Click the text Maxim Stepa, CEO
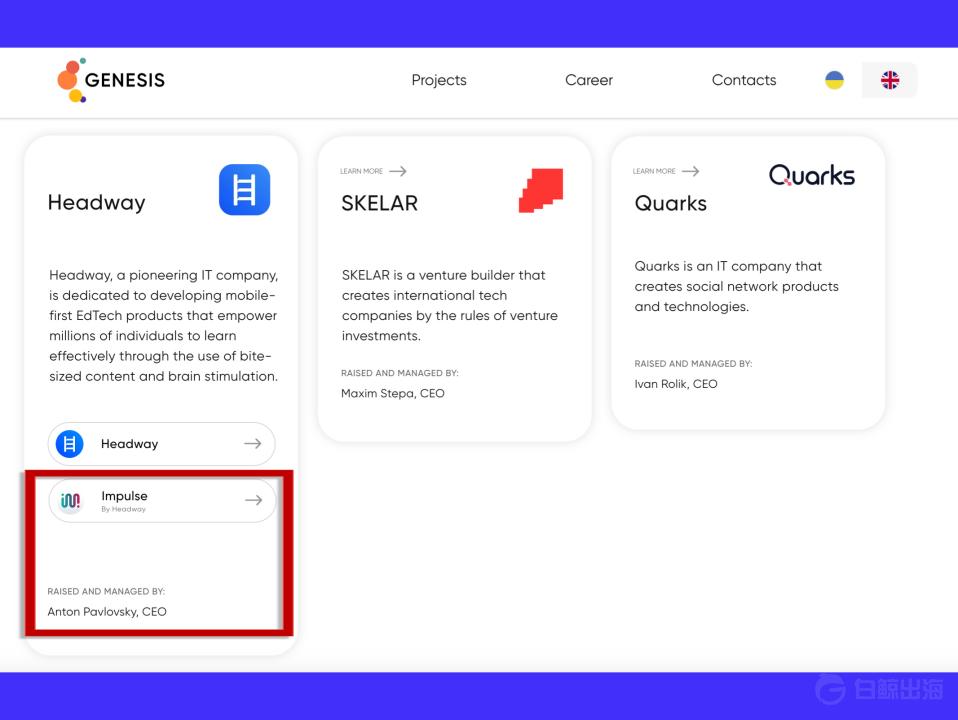This screenshot has width=958, height=720. tap(392, 393)
